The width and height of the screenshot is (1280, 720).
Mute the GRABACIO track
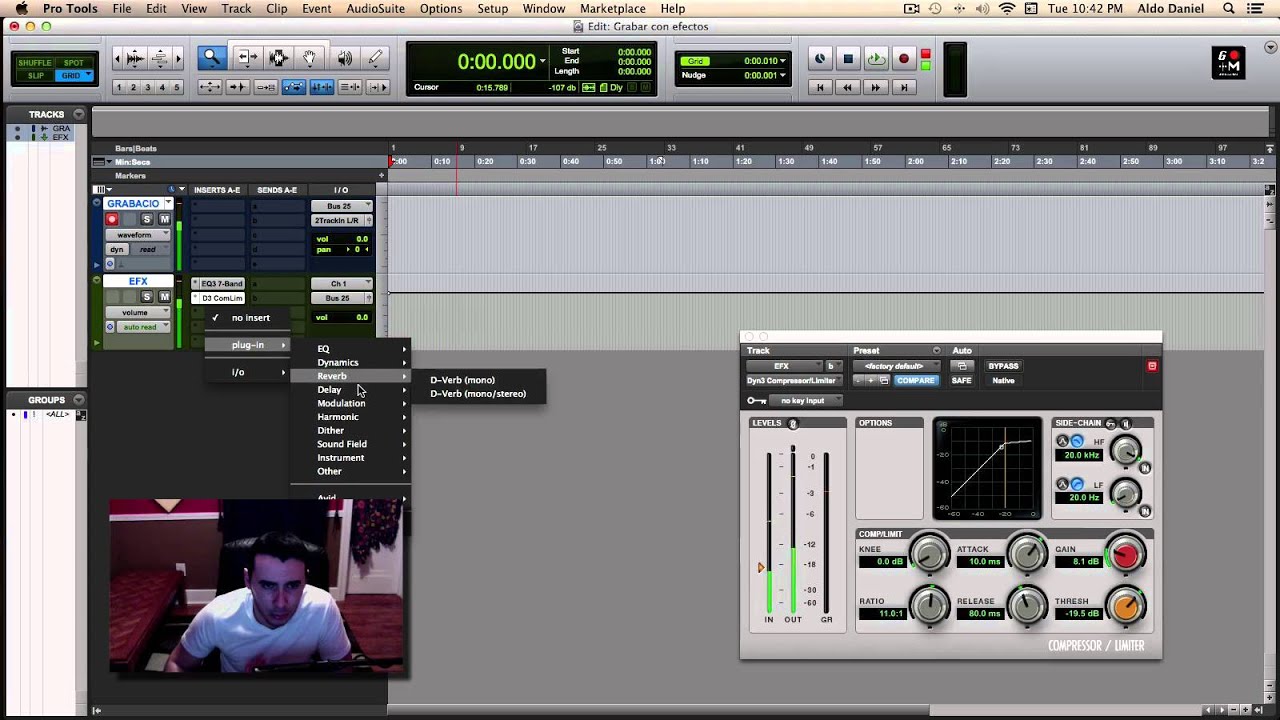(x=164, y=219)
